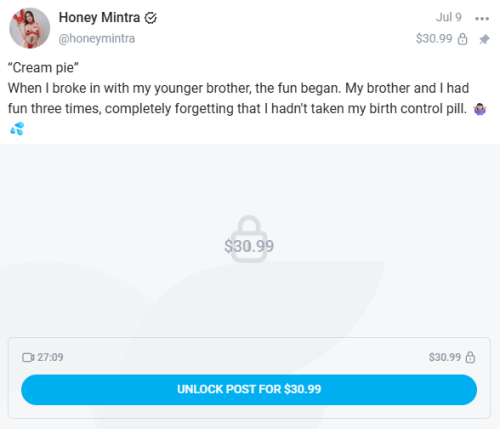The height and width of the screenshot is (429, 500).
Task: Open Honey Mintra's profile avatar
Action: 29,28
